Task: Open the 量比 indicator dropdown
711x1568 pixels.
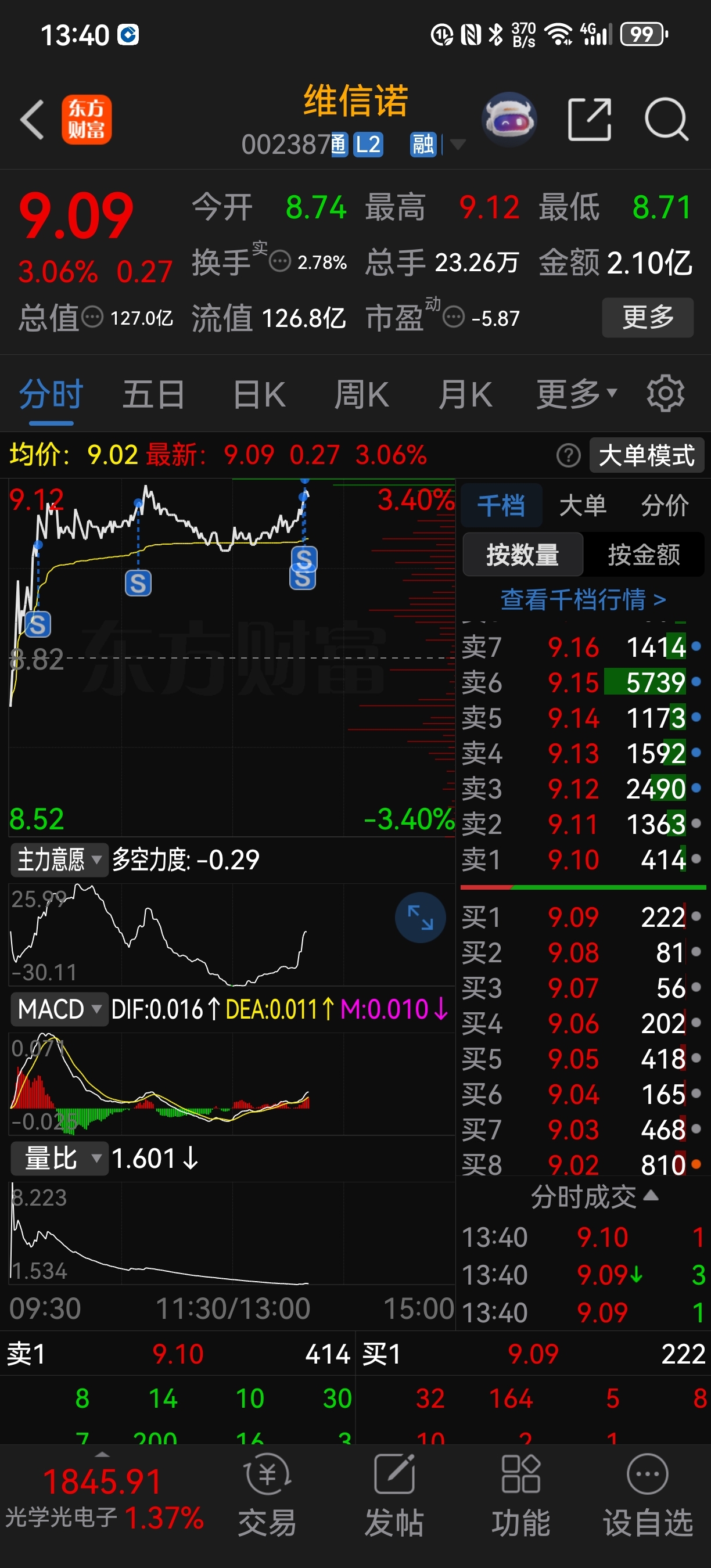Action: coord(59,1159)
